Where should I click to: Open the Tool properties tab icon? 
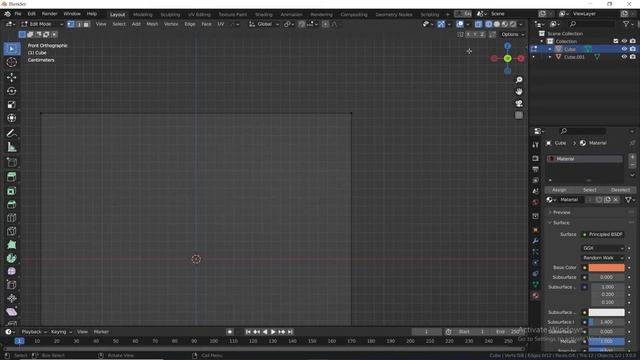point(536,145)
